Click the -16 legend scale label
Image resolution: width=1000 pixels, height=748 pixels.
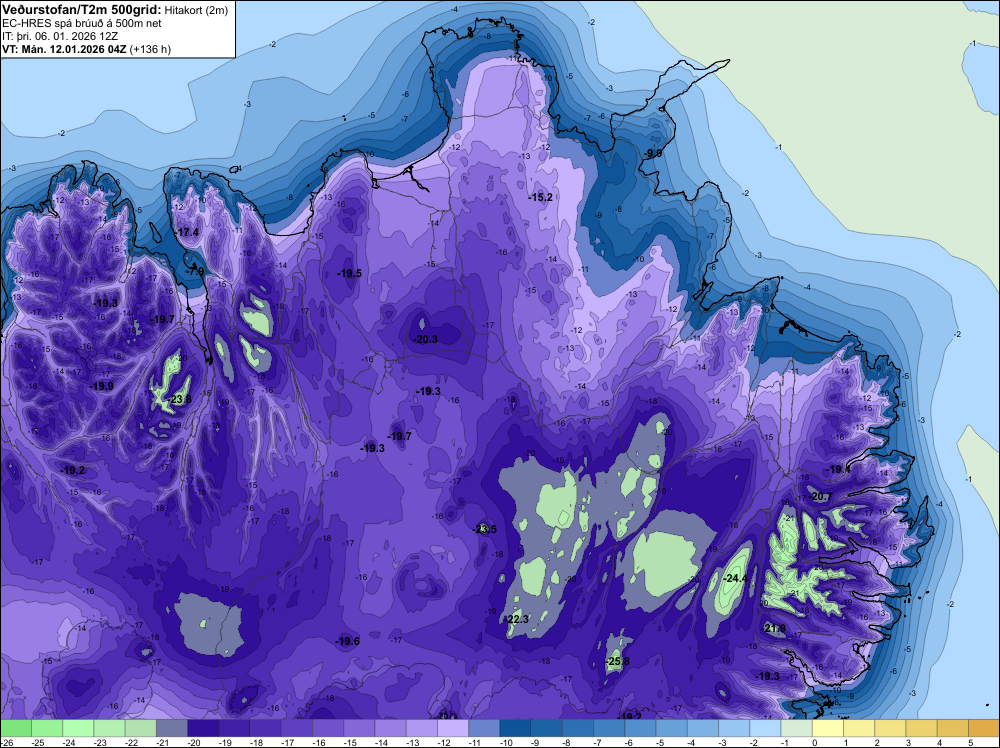coord(320,742)
